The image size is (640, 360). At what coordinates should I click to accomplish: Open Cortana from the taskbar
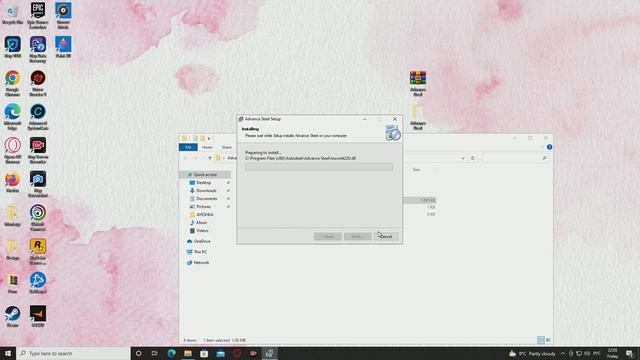point(138,353)
